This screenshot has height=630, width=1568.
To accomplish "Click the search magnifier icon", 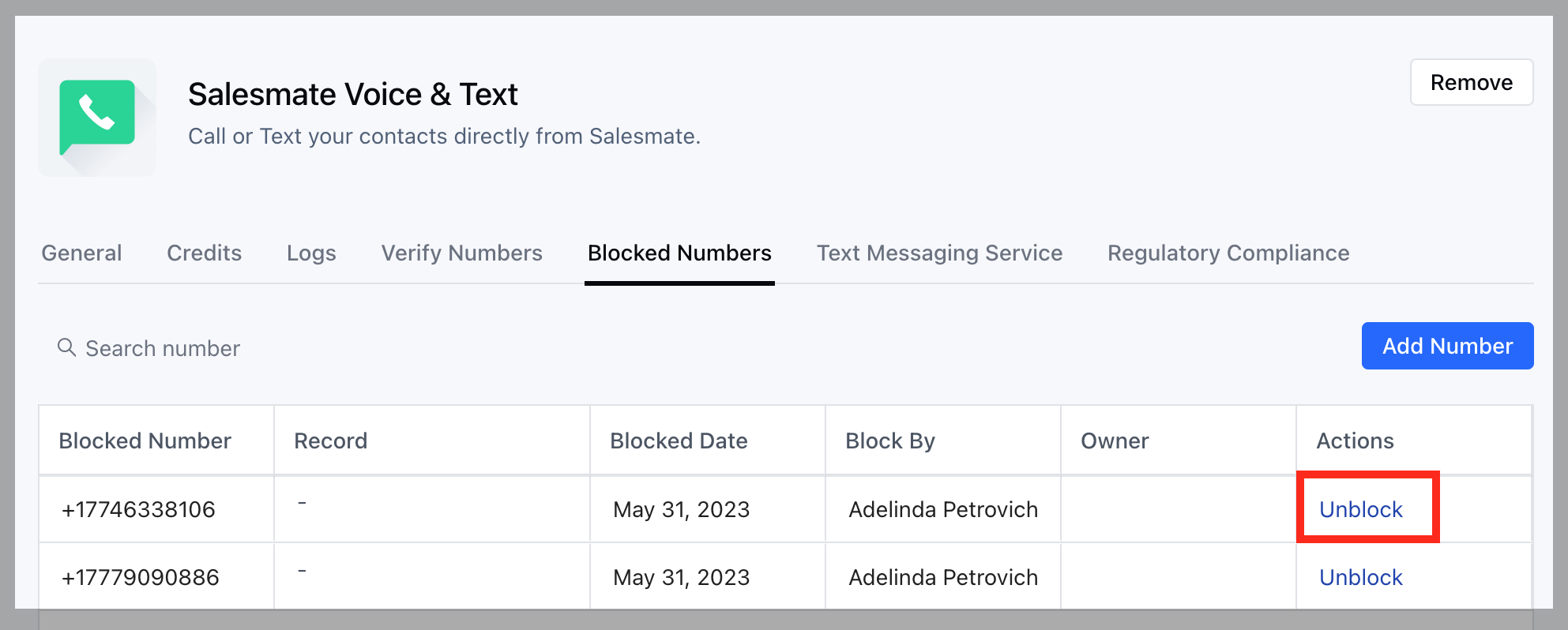I will tap(66, 347).
